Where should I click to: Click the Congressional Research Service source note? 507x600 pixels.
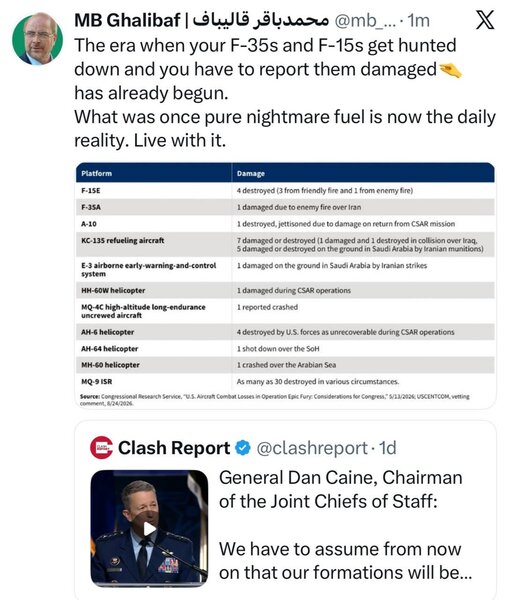(274, 400)
